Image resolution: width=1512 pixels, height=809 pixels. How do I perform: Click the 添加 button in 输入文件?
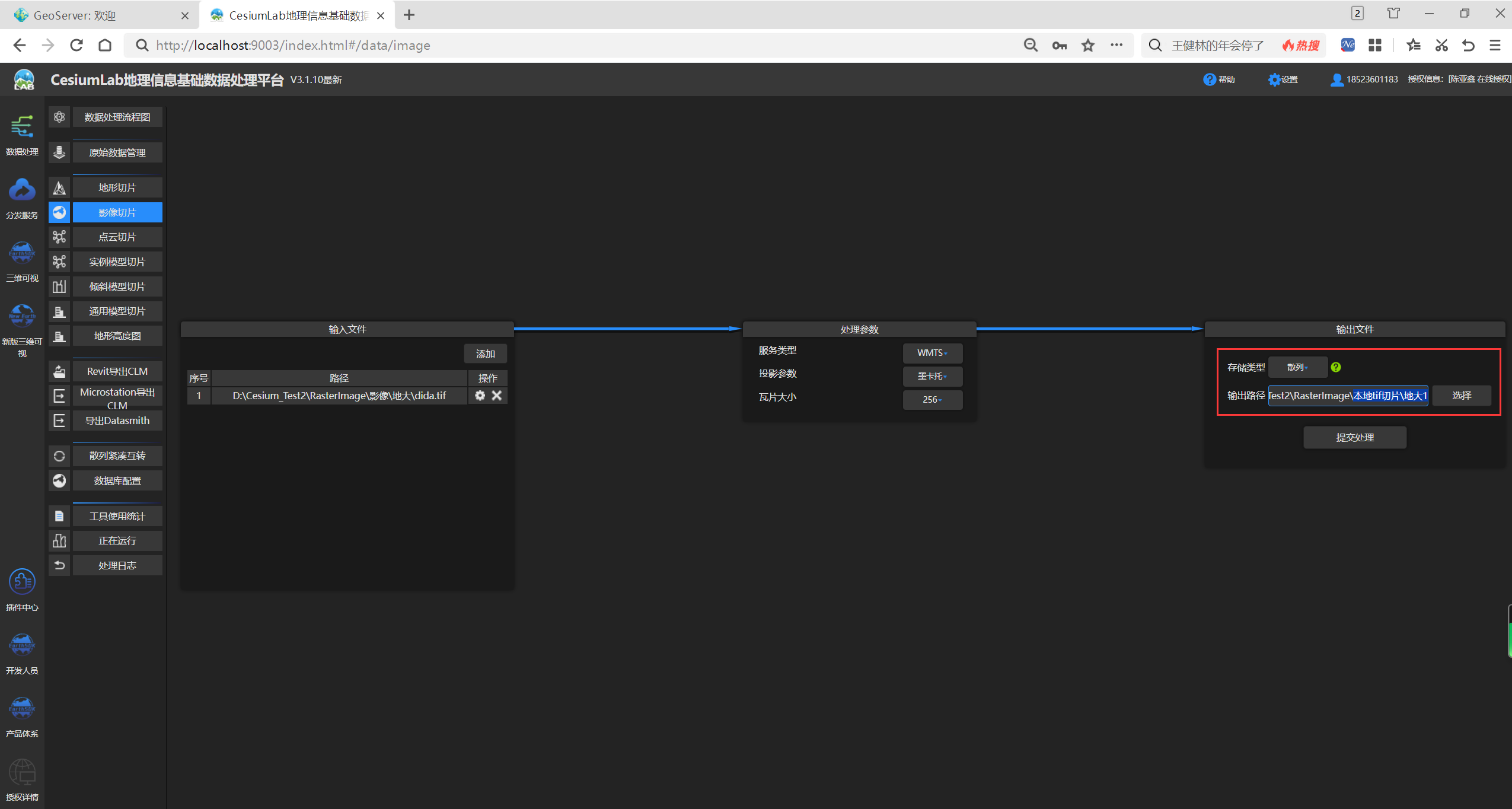(485, 353)
